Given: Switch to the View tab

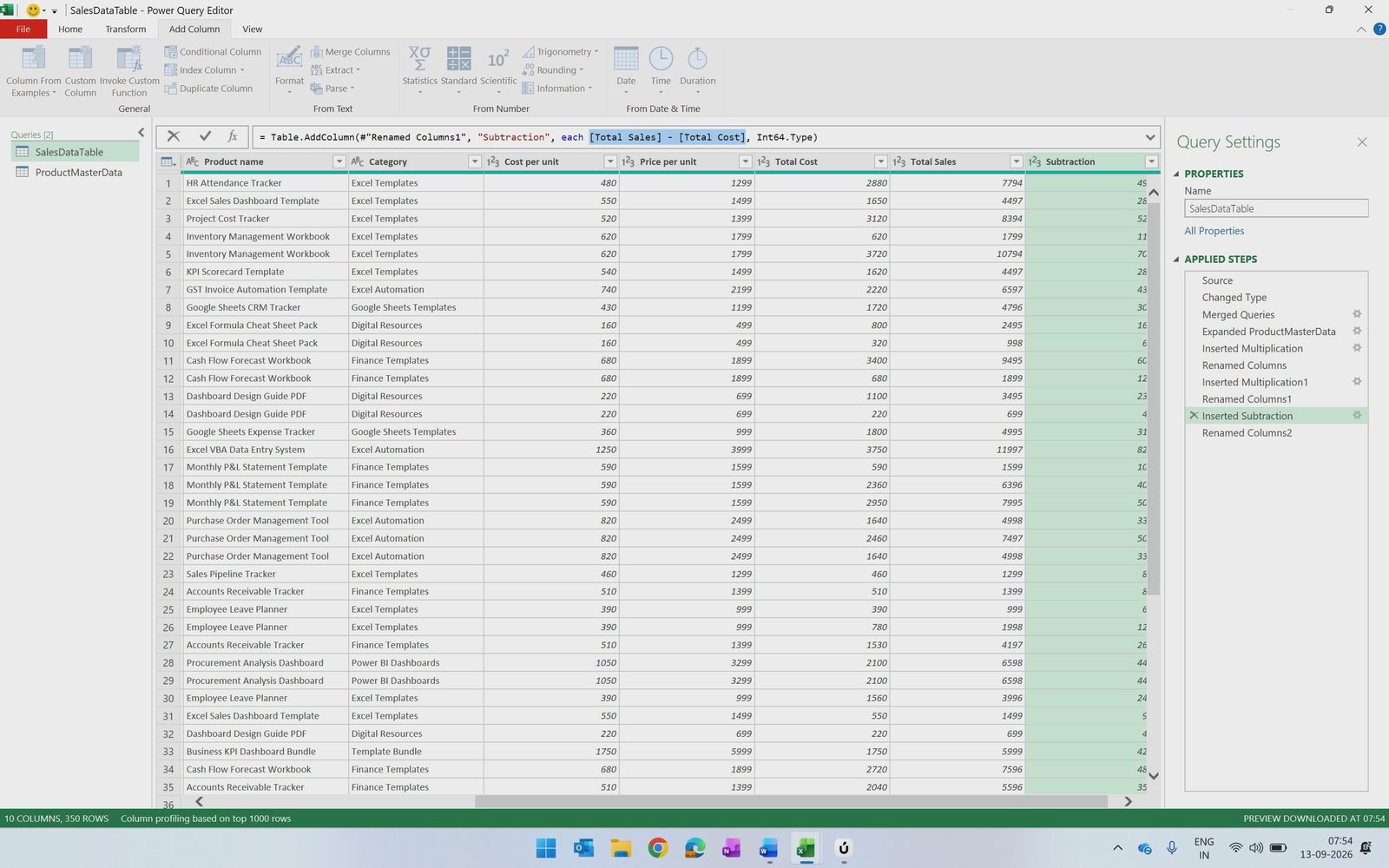Looking at the screenshot, I should [x=253, y=29].
